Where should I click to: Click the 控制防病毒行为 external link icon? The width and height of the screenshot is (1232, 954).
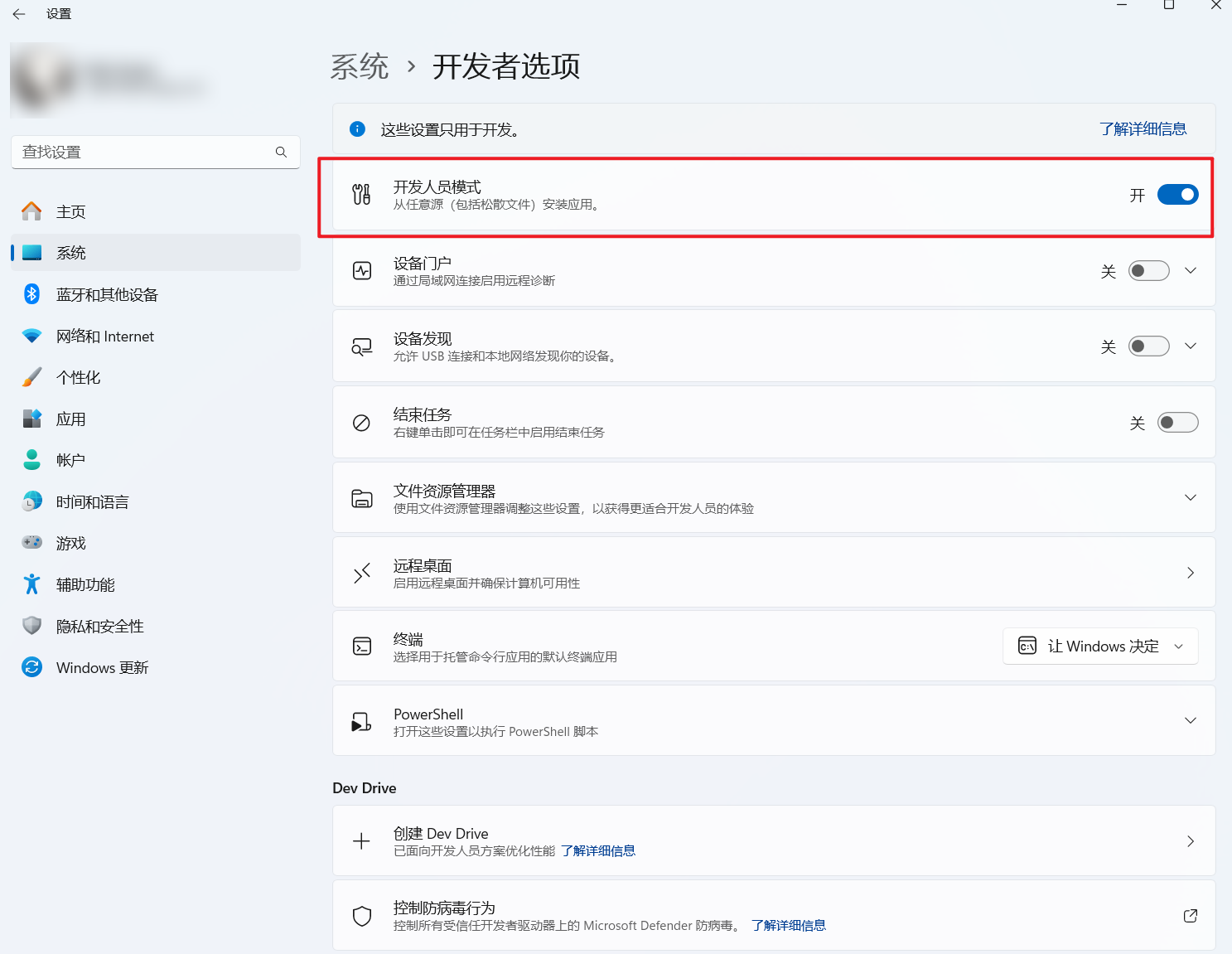pos(1190,916)
